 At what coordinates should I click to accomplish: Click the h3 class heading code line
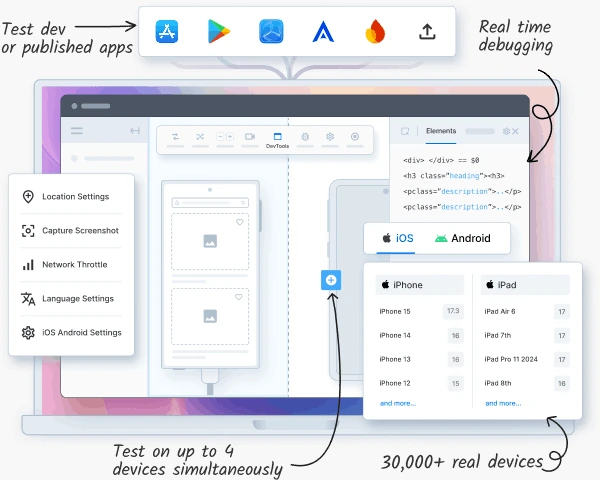click(454, 176)
